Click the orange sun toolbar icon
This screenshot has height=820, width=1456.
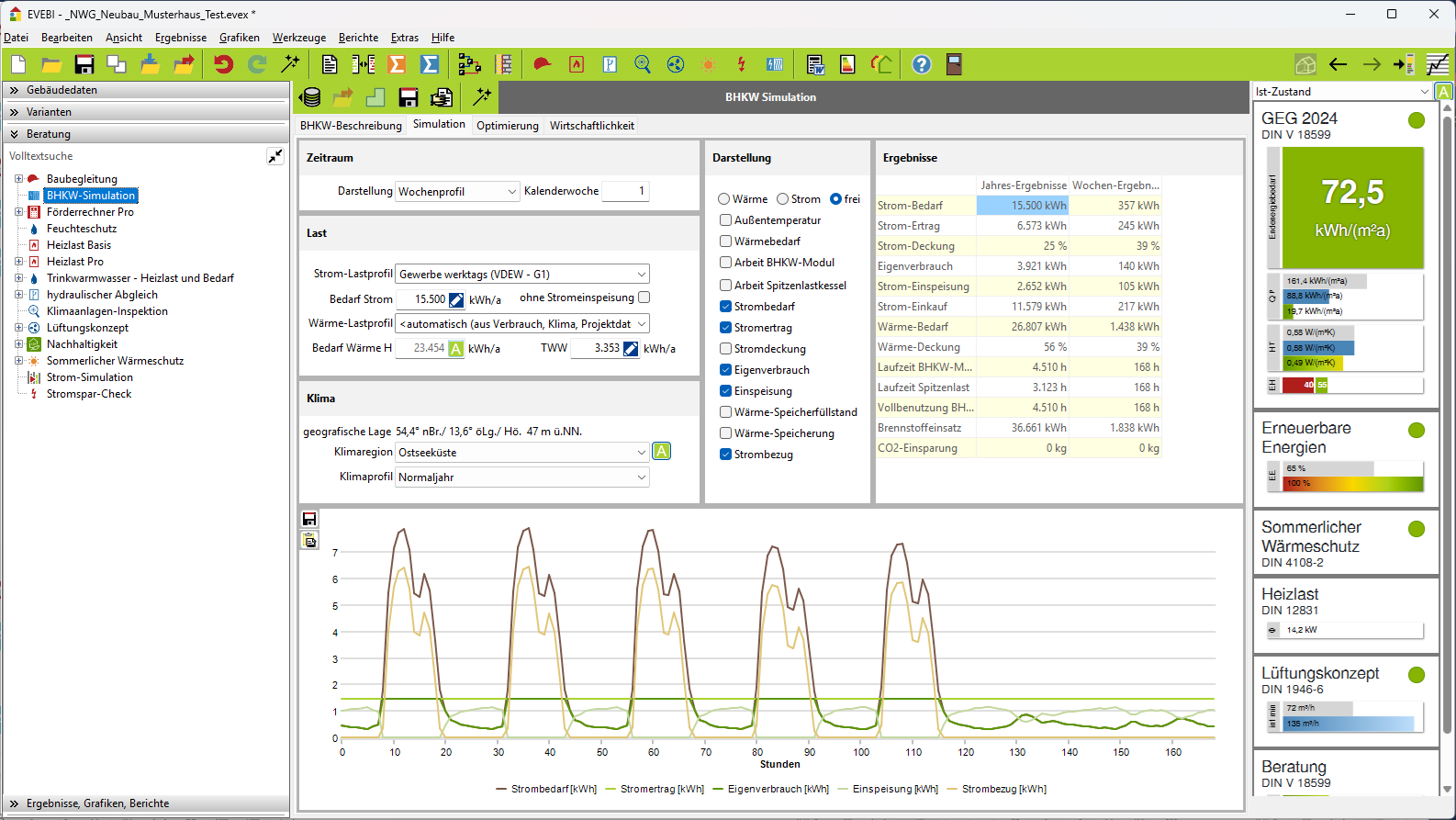(x=709, y=64)
